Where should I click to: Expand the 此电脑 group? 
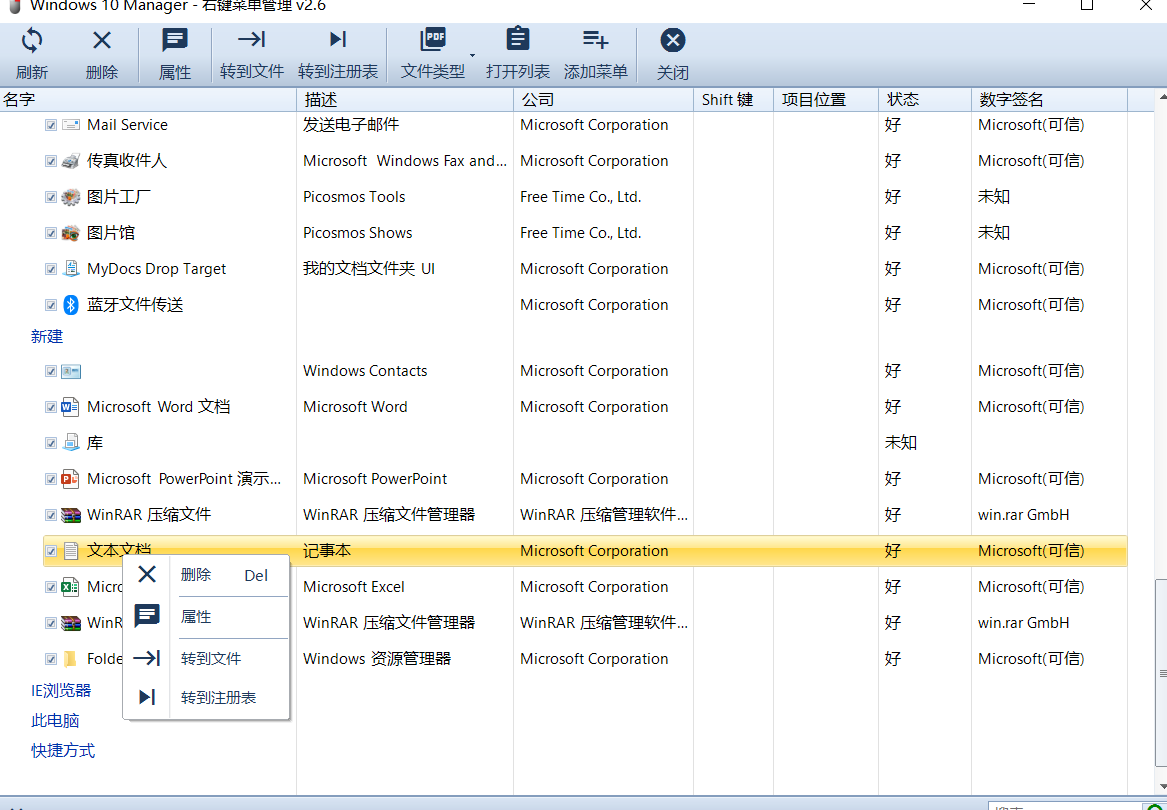coord(55,720)
